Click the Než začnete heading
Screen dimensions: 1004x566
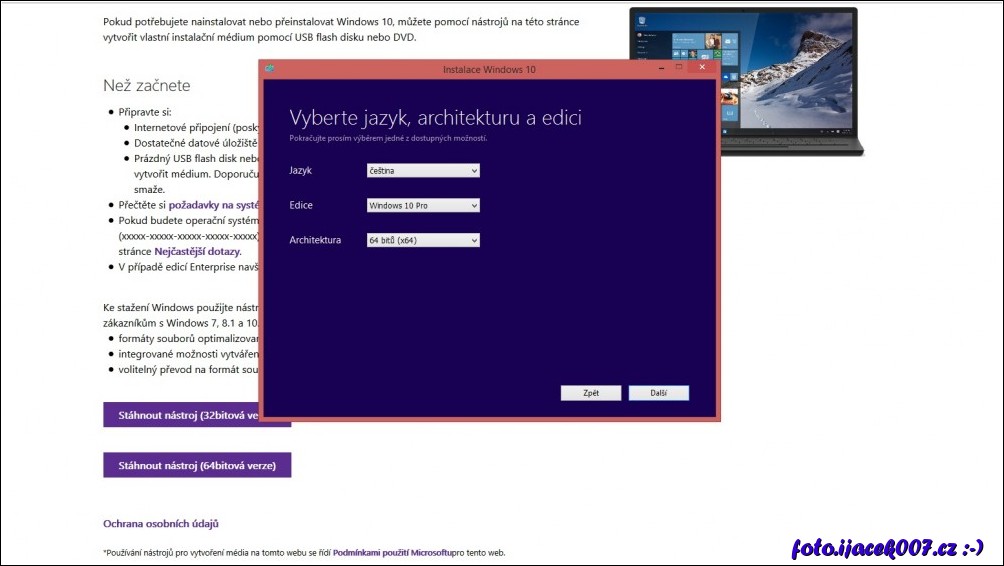point(146,86)
